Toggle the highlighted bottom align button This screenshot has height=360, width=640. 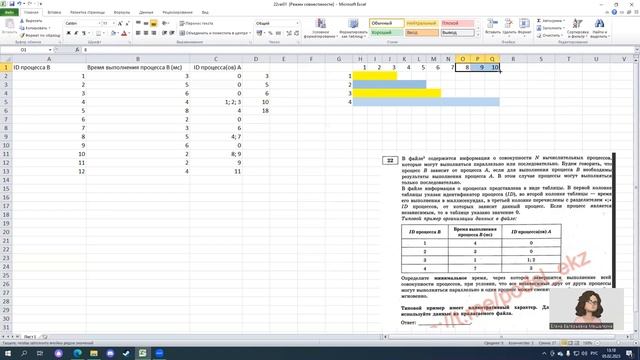(x=153, y=23)
